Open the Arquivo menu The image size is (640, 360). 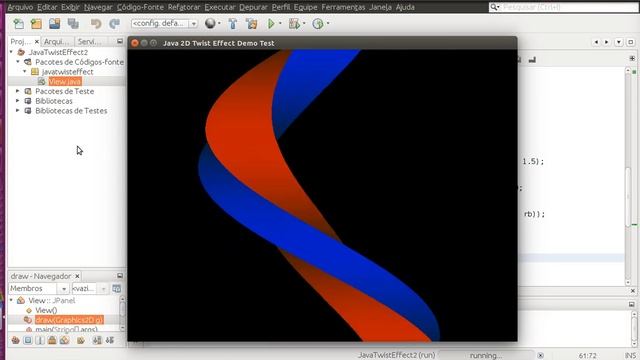click(x=20, y=7)
